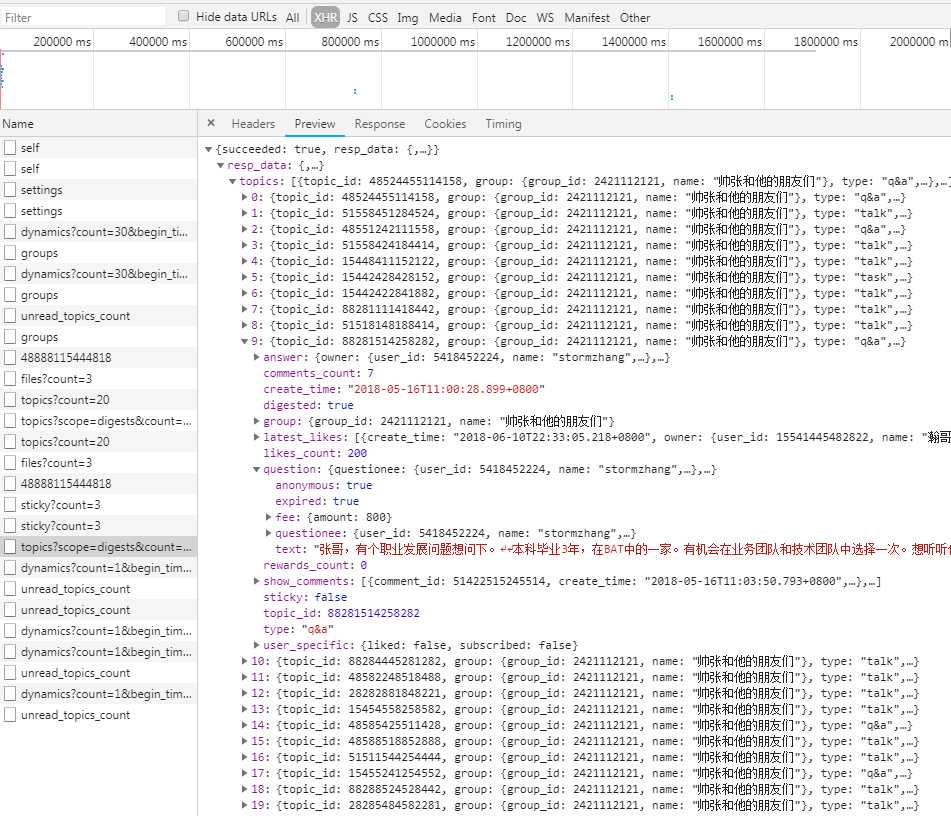Select the XHR filter type
The image size is (951, 816).
click(326, 18)
